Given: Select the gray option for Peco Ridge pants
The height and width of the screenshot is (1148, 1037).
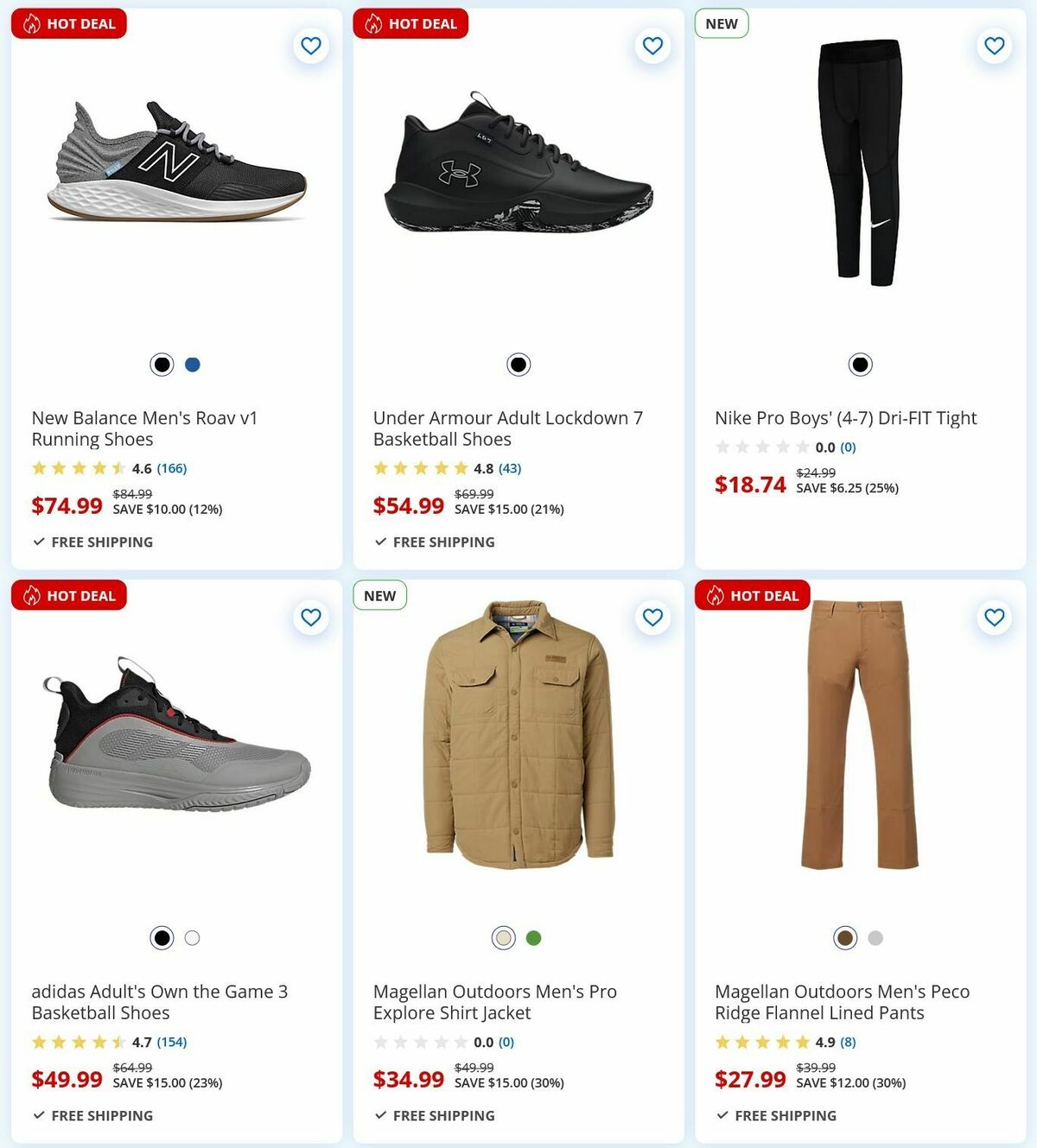Looking at the screenshot, I should (x=875, y=937).
